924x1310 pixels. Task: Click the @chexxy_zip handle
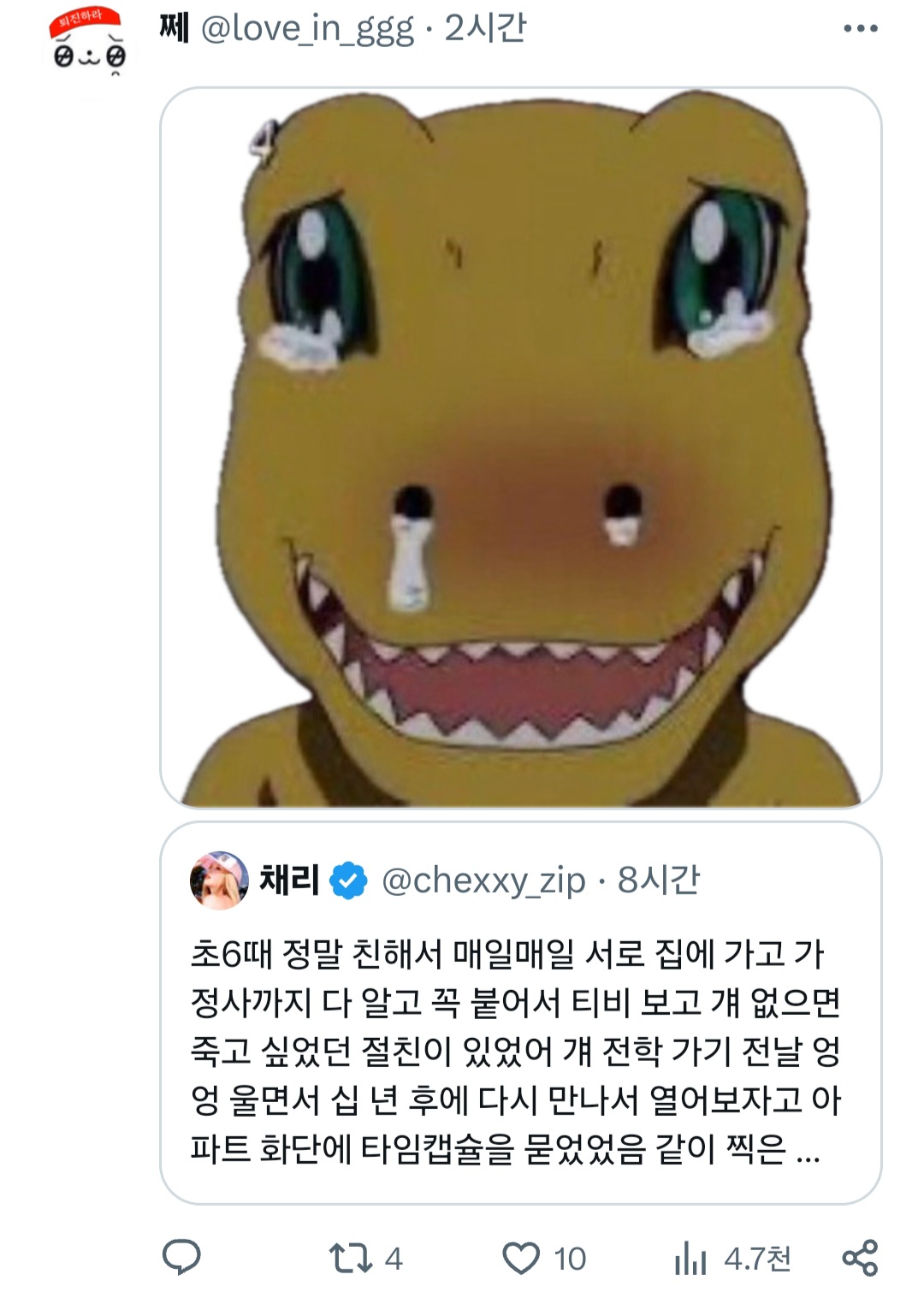[483, 880]
